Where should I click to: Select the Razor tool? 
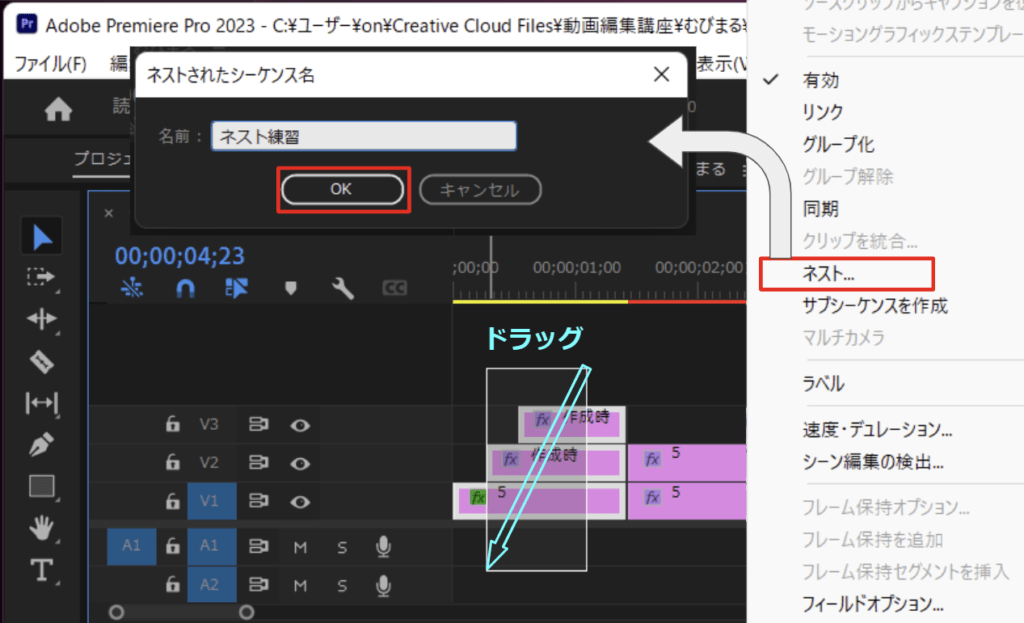[x=42, y=360]
